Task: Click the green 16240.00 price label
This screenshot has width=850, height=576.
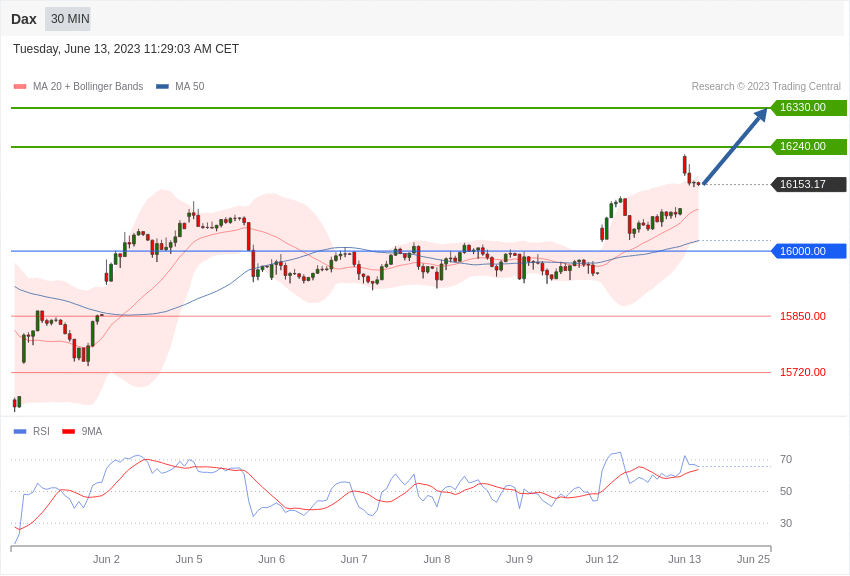Action: point(809,147)
